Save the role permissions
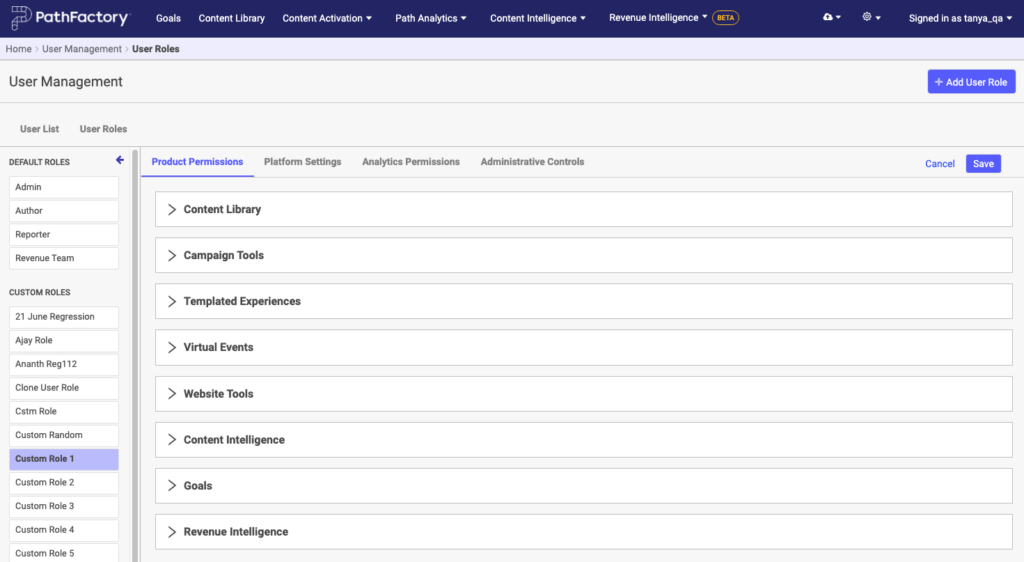Screen dimensions: 1024x562 tap(983, 164)
